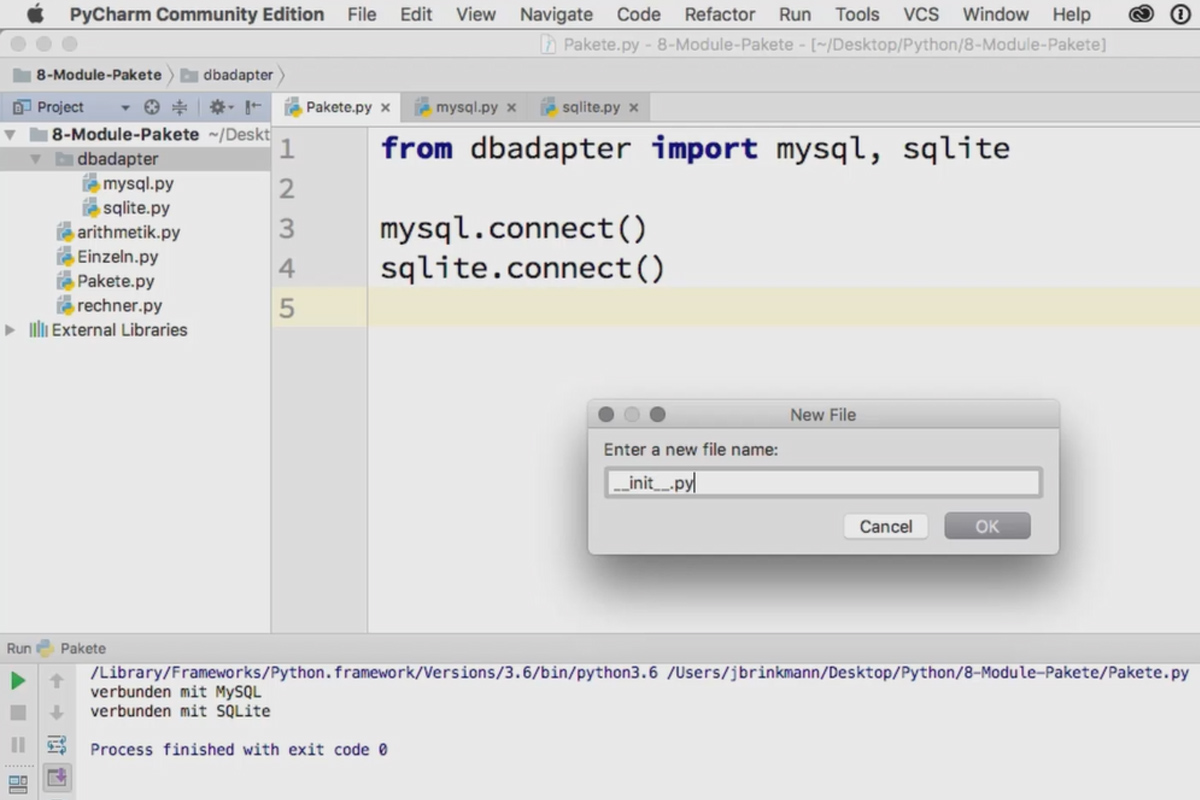This screenshot has width=1200, height=800.
Task: Switch to the mysql.py editor tab
Action: pos(466,107)
